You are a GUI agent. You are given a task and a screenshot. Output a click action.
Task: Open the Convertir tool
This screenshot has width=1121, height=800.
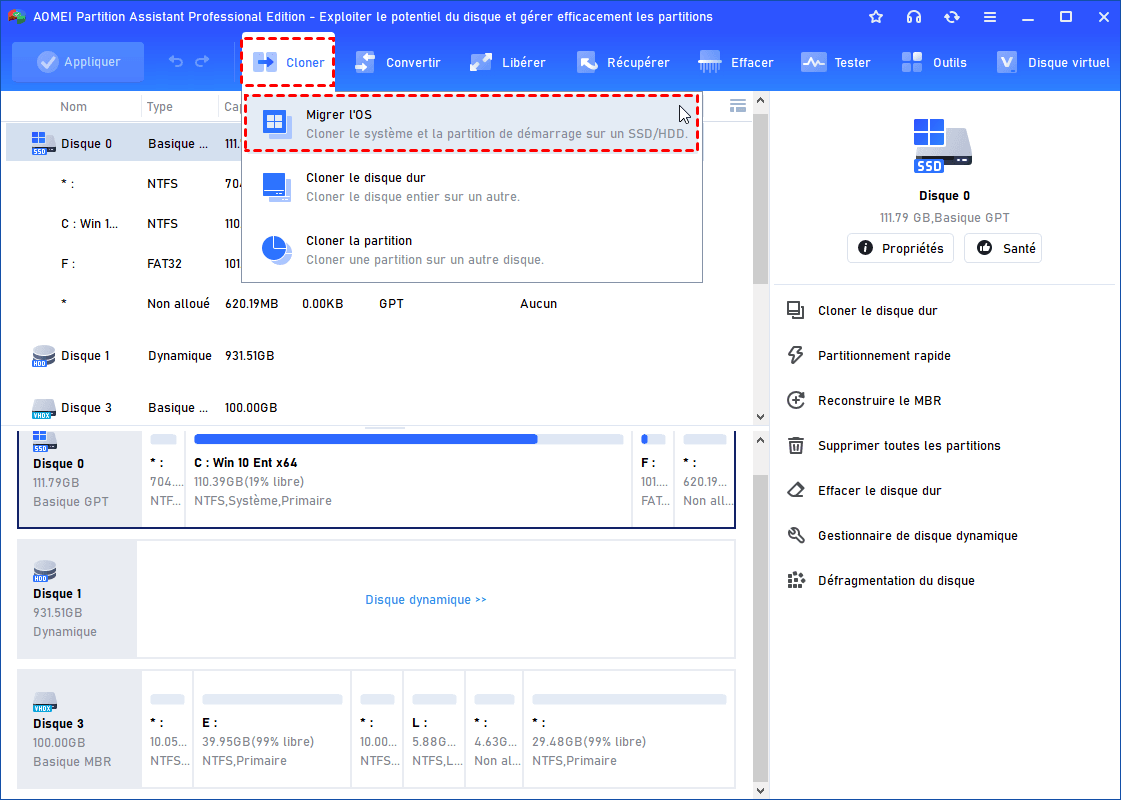[398, 62]
